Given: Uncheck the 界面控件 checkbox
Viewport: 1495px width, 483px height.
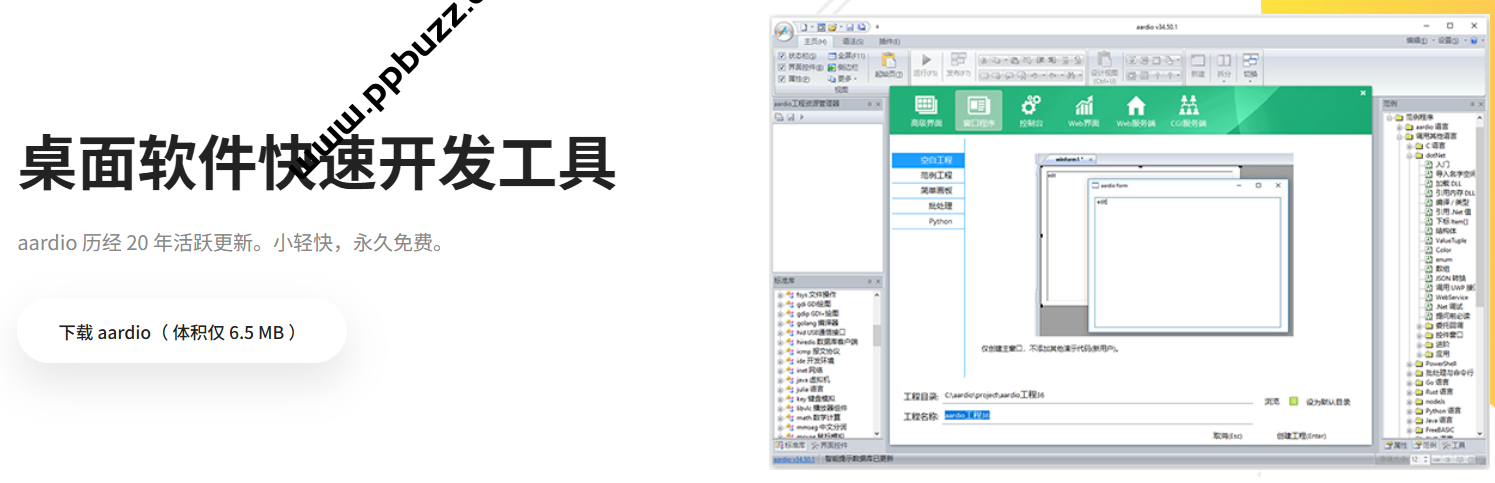Looking at the screenshot, I should coord(782,67).
